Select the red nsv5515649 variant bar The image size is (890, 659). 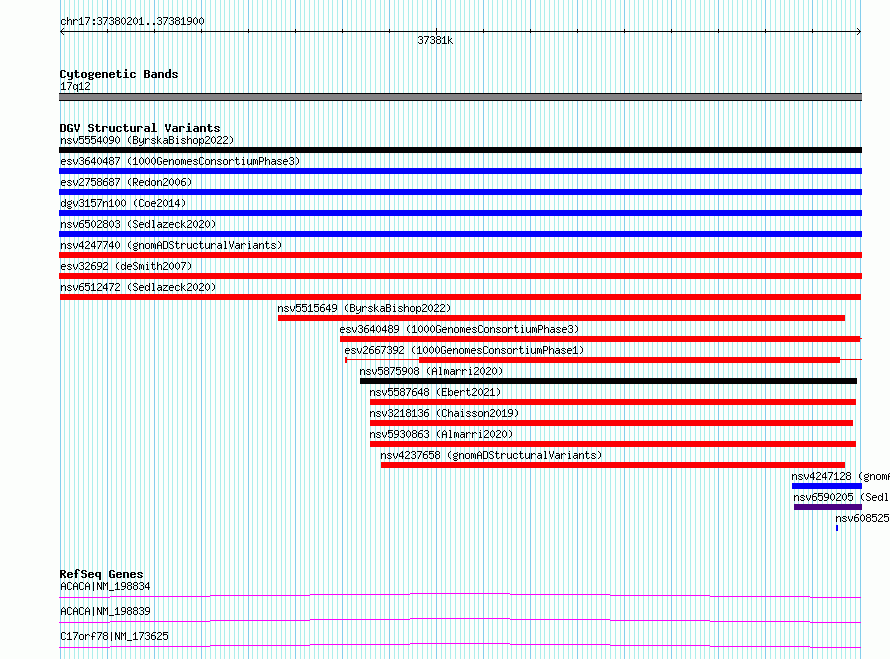coord(561,318)
